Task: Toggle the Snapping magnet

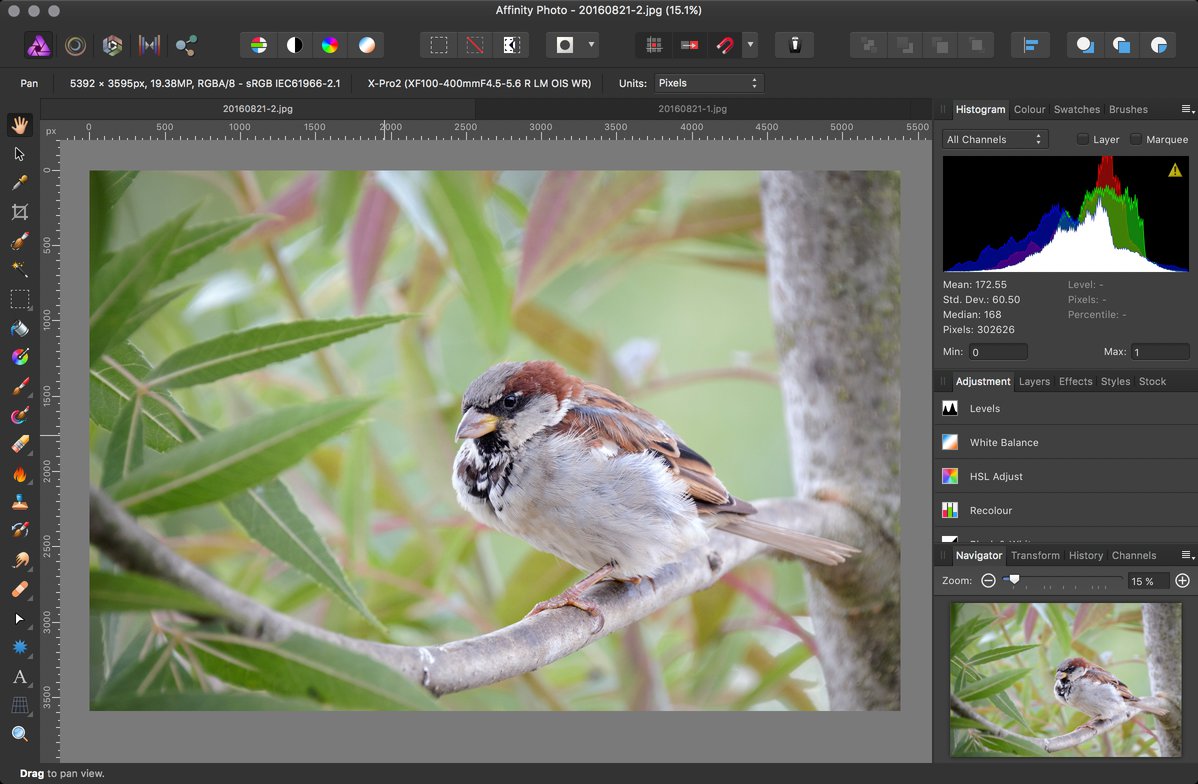Action: point(724,45)
